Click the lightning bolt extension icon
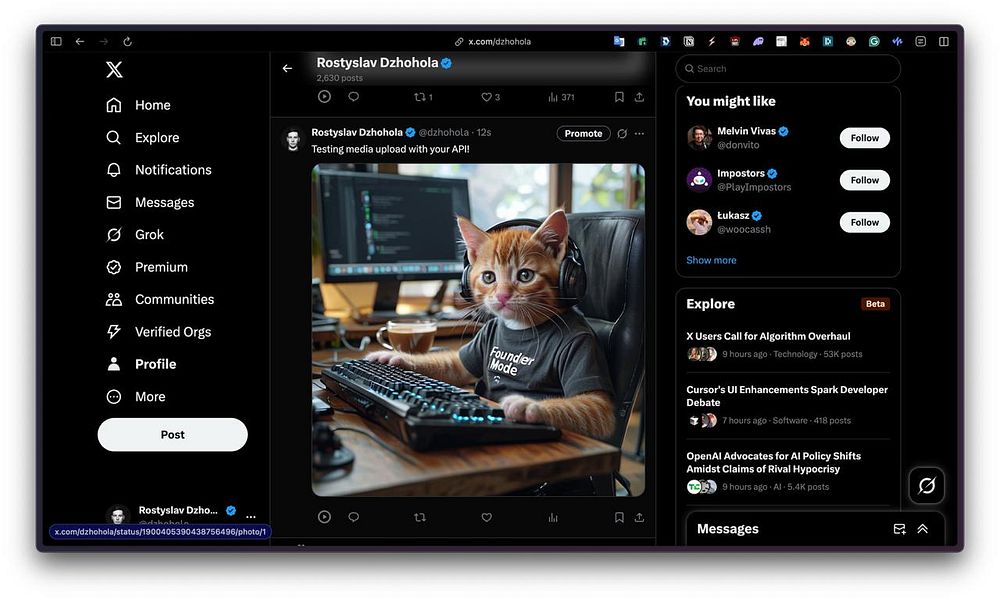Screen dimensions: 1000x600 712,41
